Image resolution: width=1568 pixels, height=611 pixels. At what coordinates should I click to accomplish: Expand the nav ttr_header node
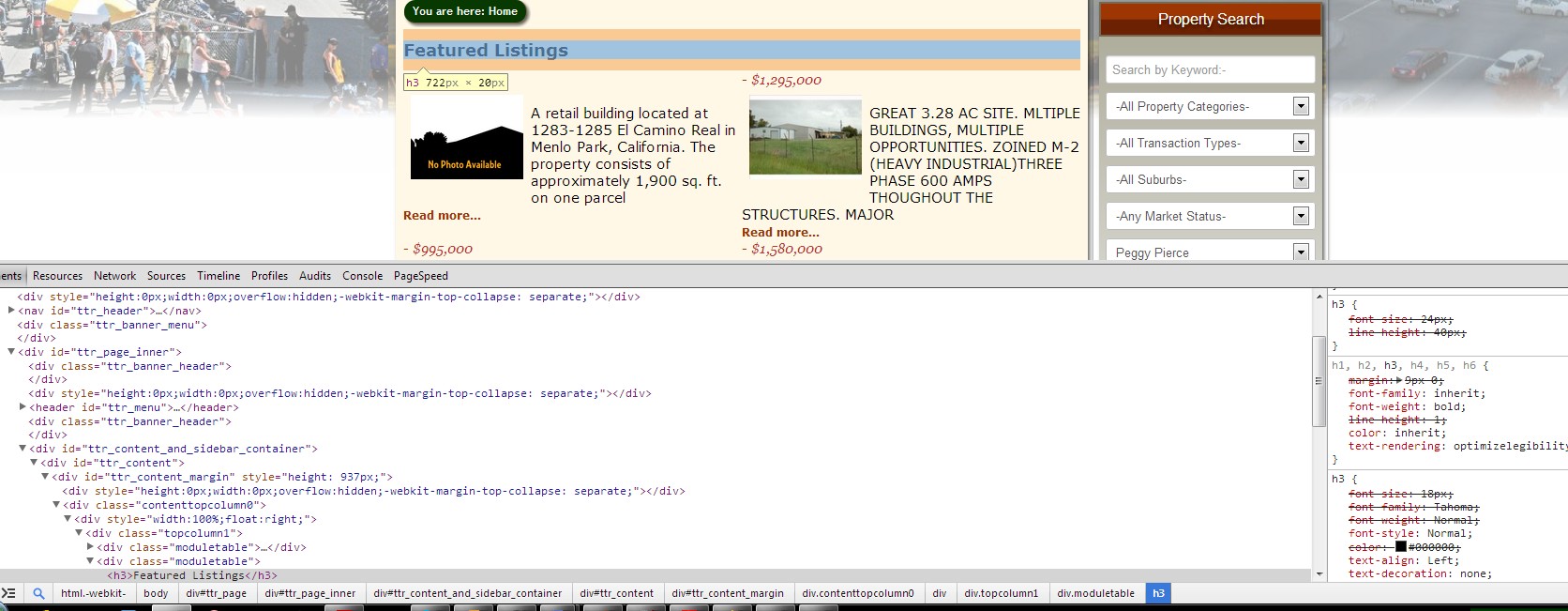click(x=11, y=311)
